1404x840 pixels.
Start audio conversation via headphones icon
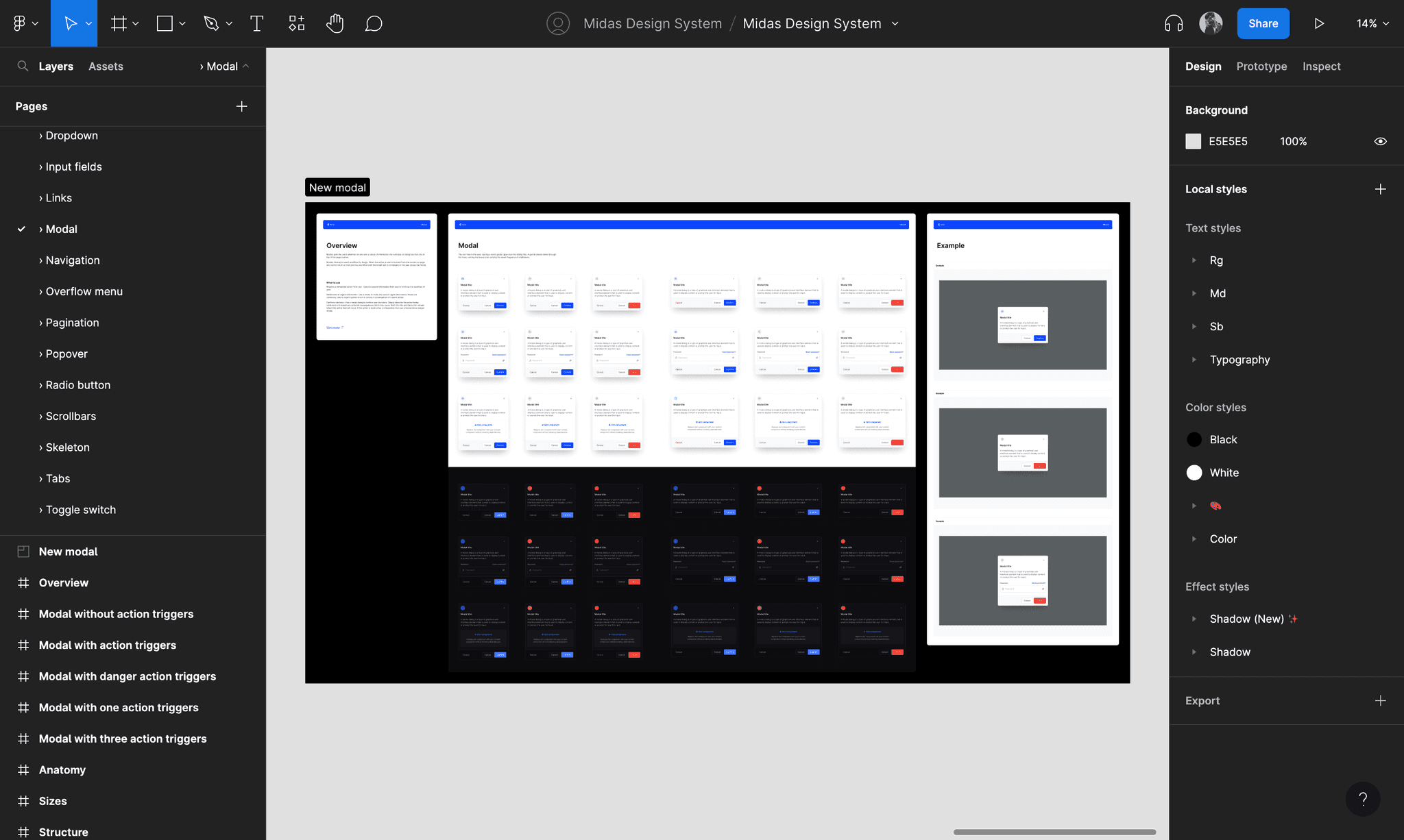click(x=1174, y=23)
